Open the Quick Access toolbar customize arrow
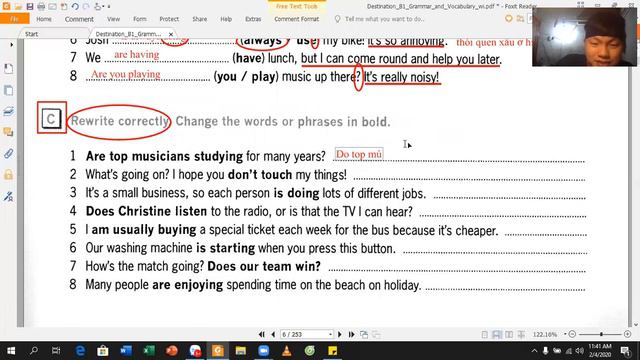Image resolution: width=640 pixels, height=360 pixels. pos(109,7)
